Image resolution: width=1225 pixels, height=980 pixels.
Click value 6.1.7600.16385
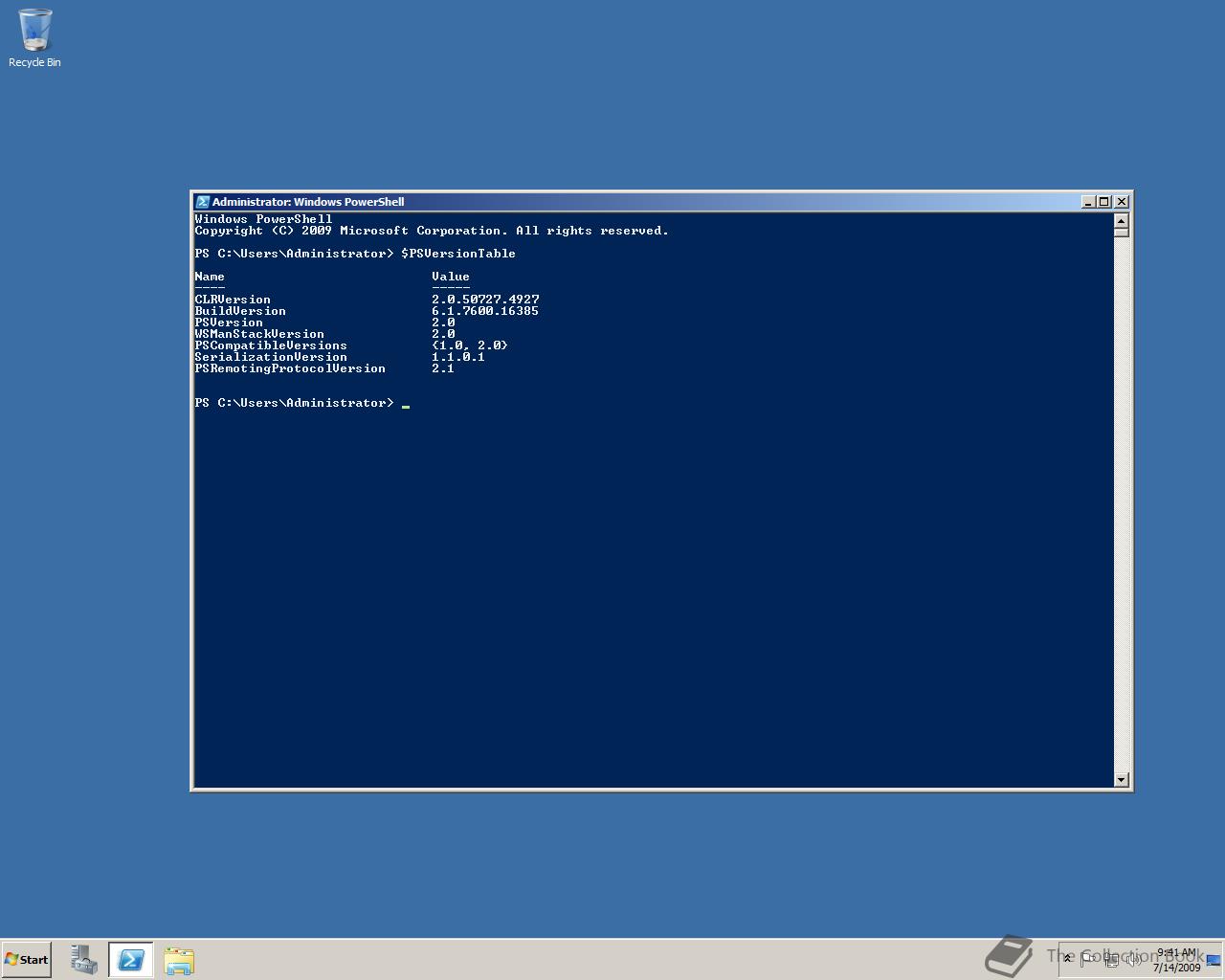click(x=485, y=311)
